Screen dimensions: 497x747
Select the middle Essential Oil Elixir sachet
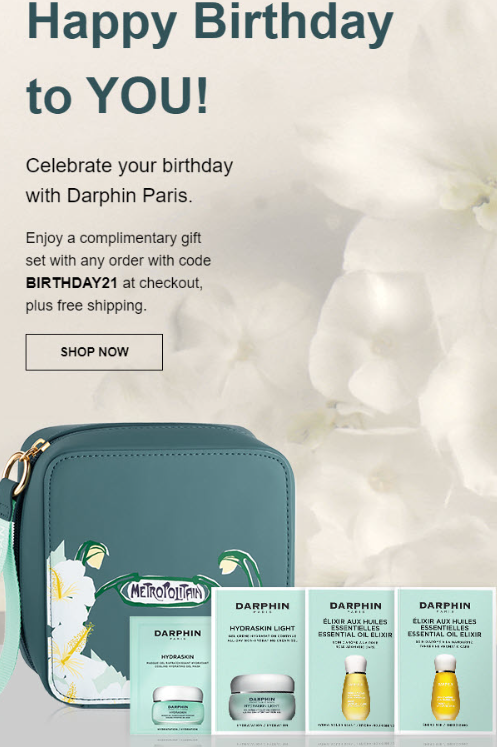[x=354, y=659]
